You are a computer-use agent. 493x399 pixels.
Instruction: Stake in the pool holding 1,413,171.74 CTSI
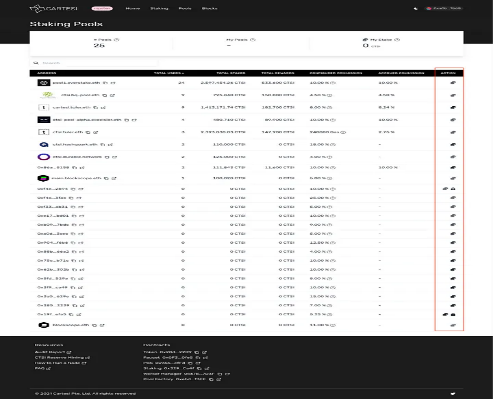click(453, 107)
